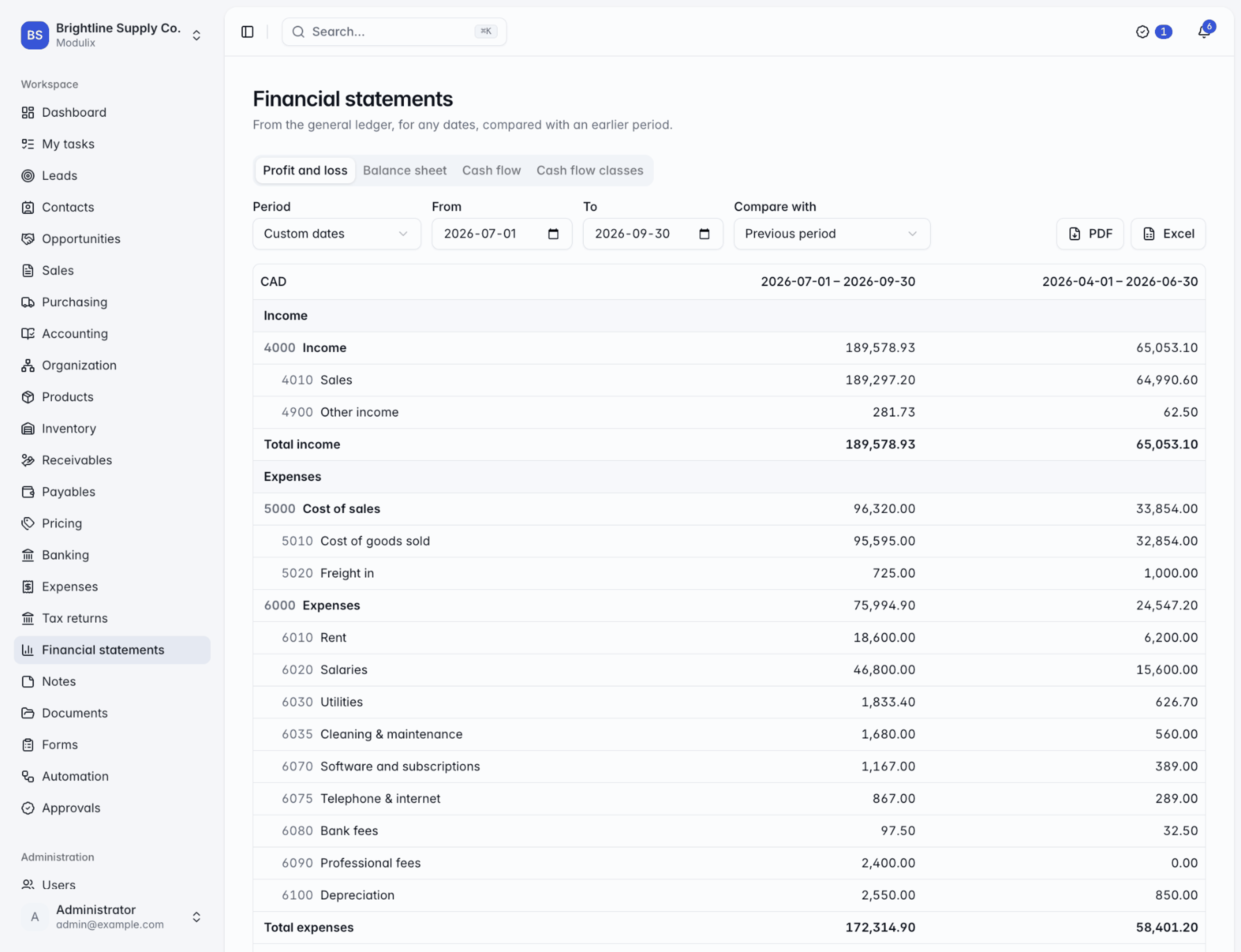Viewport: 1241px width, 952px height.
Task: Open Automation section
Action: 112,776
